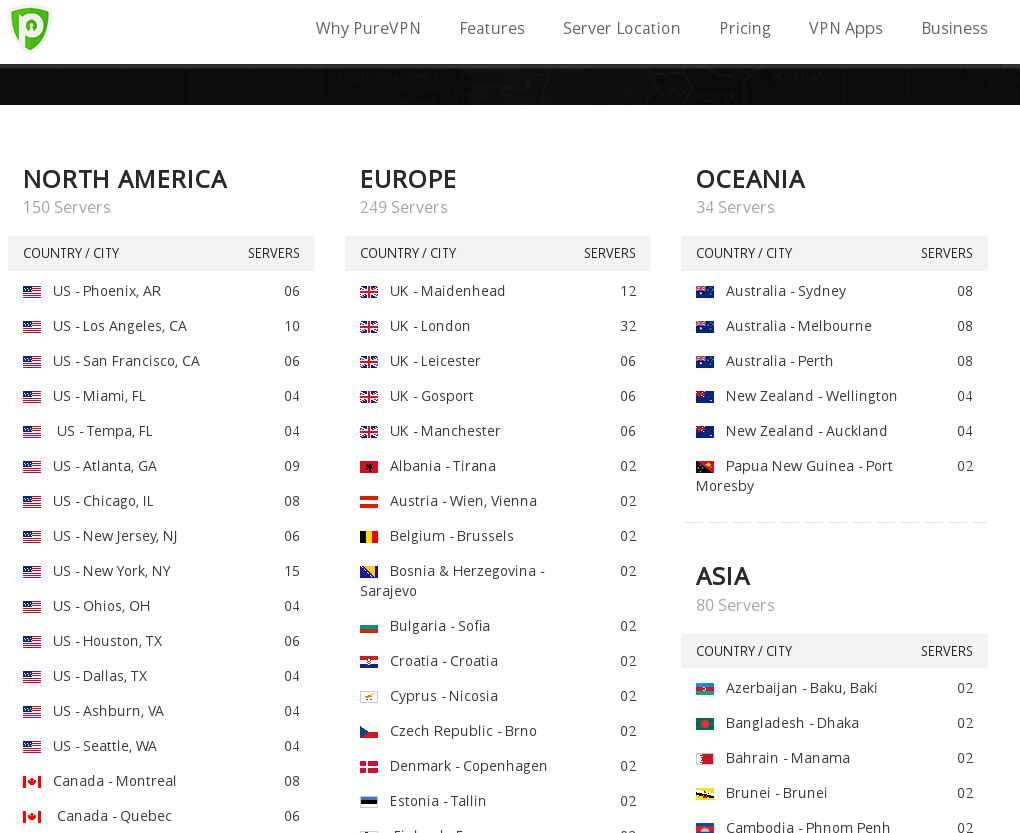Viewport: 1020px width, 833px height.
Task: Click the Estonia flag beside Tallin
Action: coord(369,802)
